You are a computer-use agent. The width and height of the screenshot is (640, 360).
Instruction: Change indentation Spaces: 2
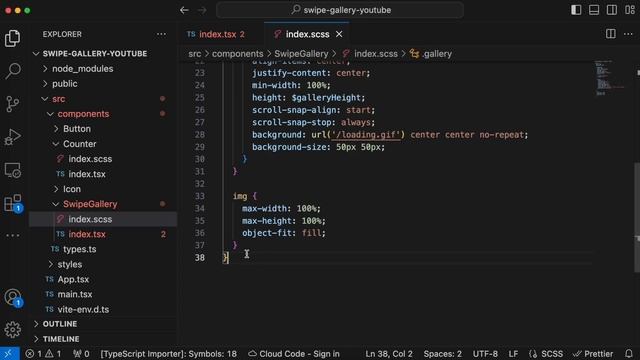pyautogui.click(x=442, y=353)
